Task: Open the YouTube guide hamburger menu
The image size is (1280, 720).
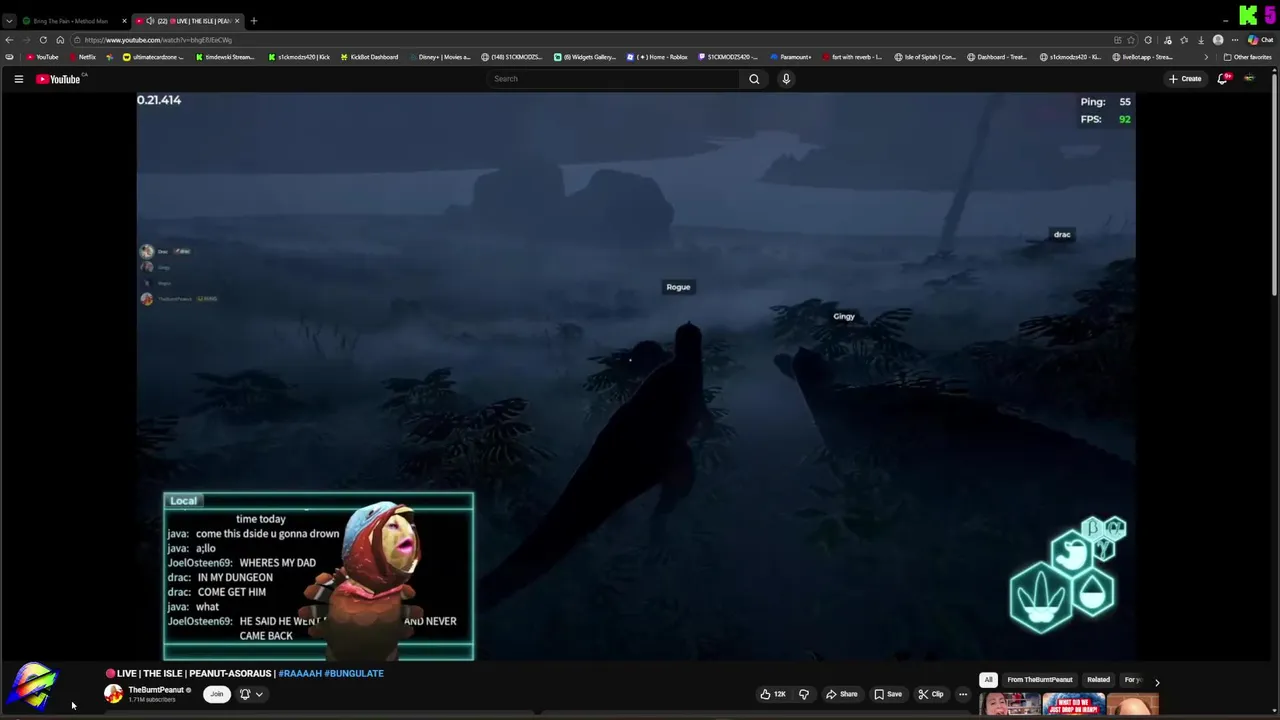Action: point(18,79)
